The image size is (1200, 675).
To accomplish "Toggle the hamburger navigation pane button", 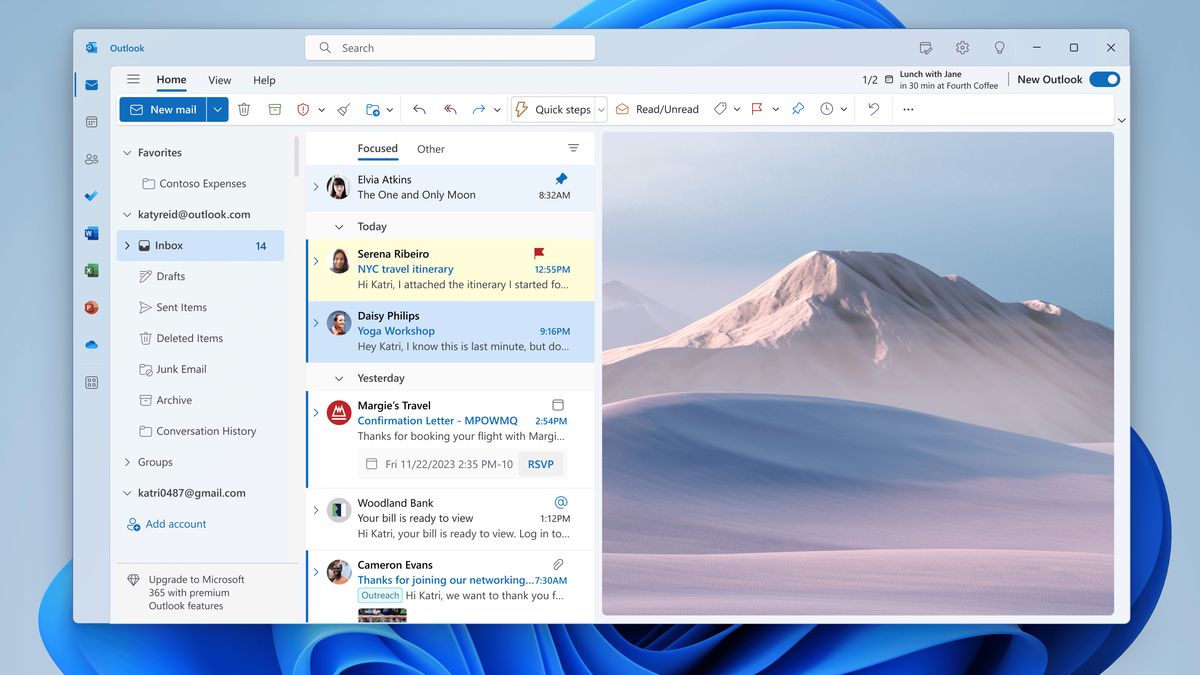I will [x=133, y=80].
